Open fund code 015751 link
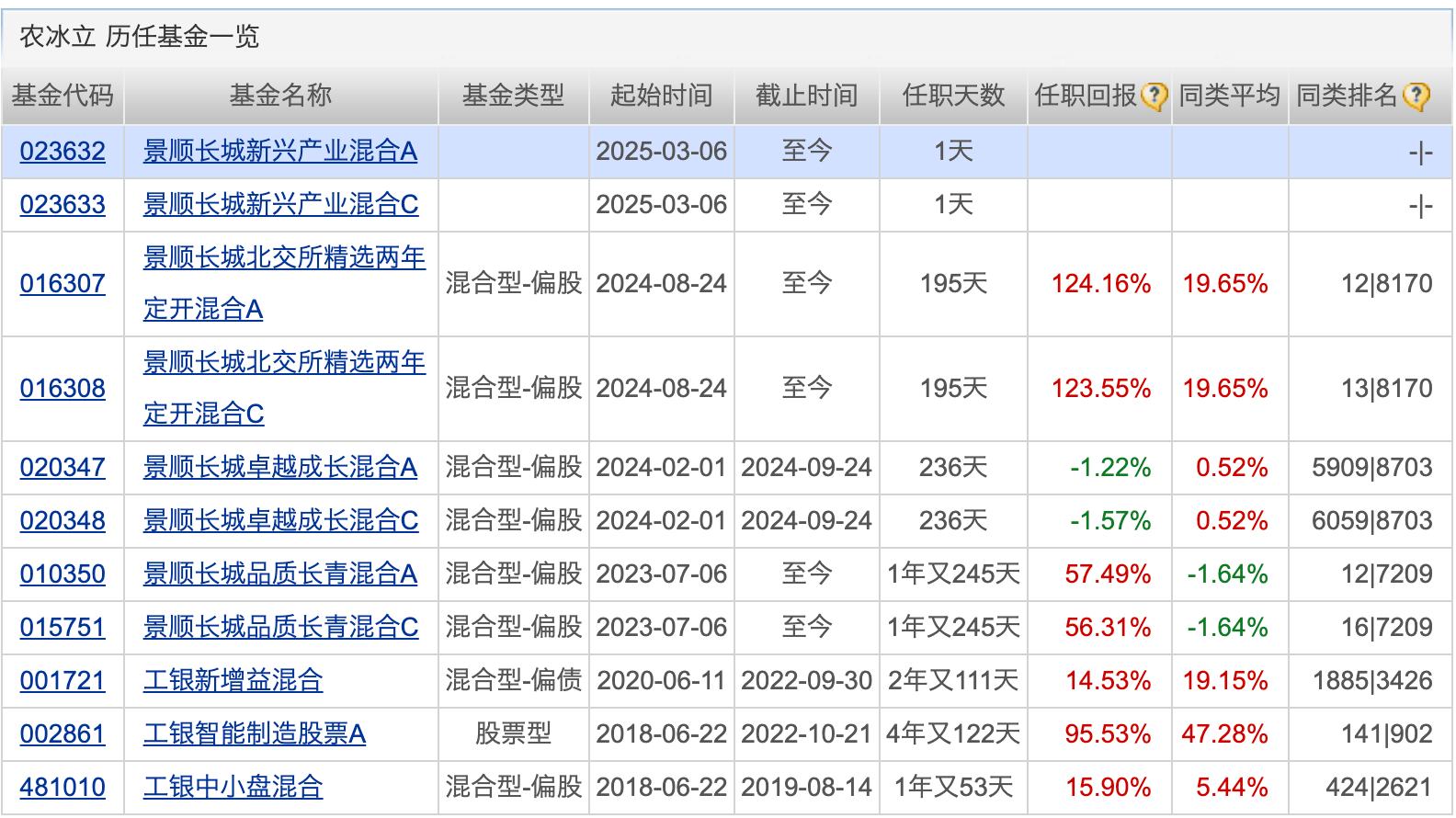1456x818 pixels. coord(63,627)
